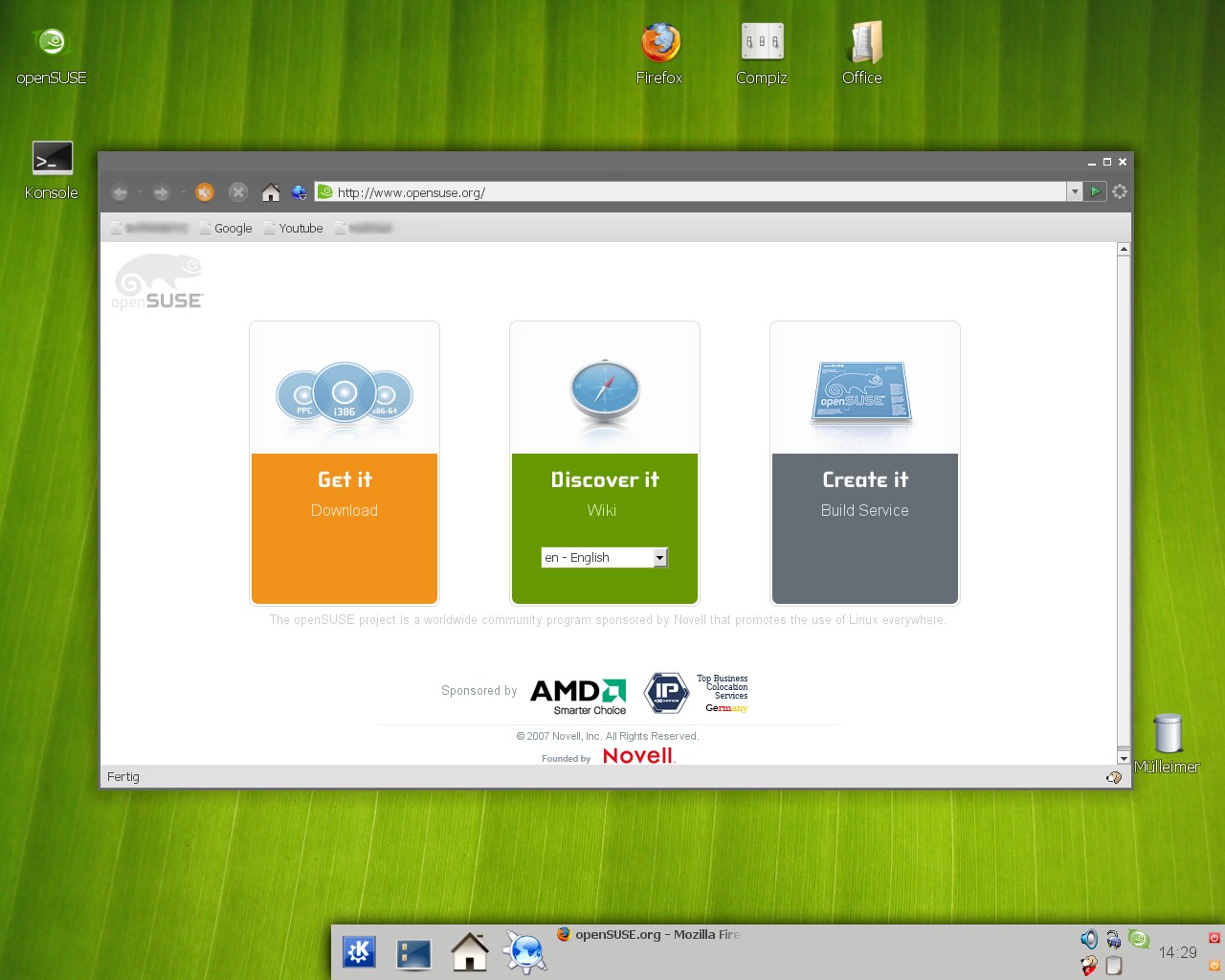The image size is (1225, 980).
Task: Open the Office desktop folder icon
Action: pyautogui.click(x=862, y=54)
